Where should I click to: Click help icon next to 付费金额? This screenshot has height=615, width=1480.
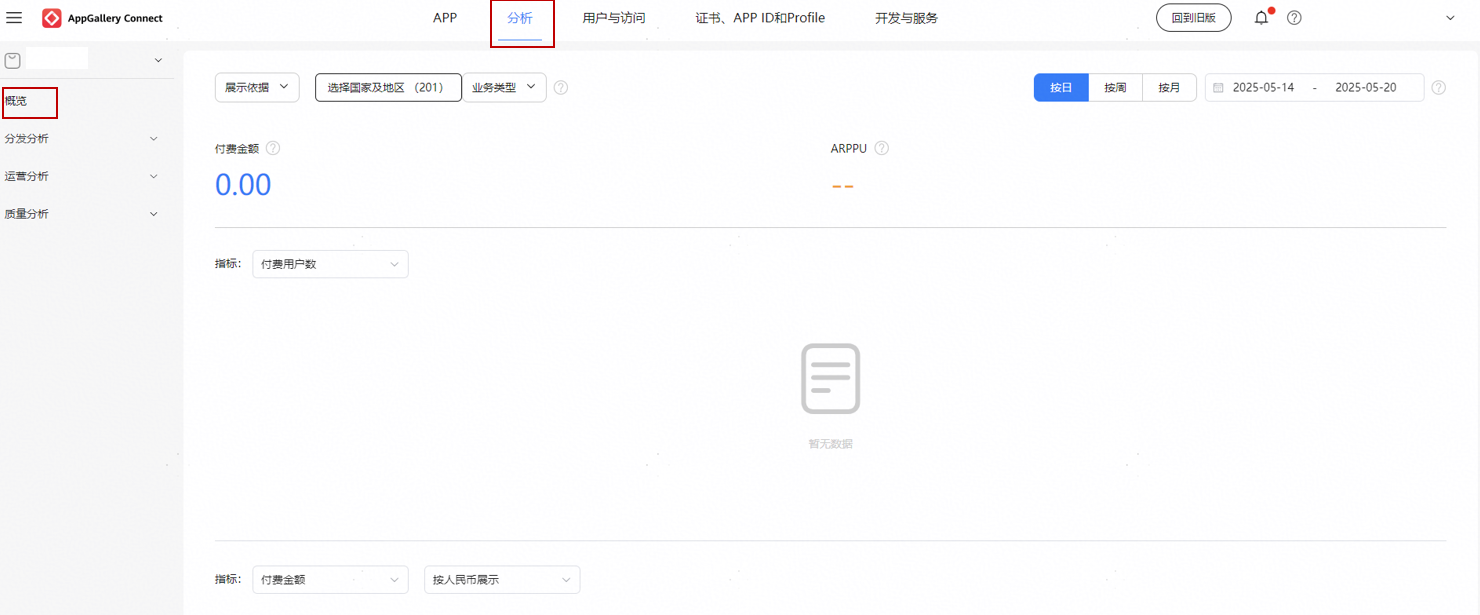(273, 148)
